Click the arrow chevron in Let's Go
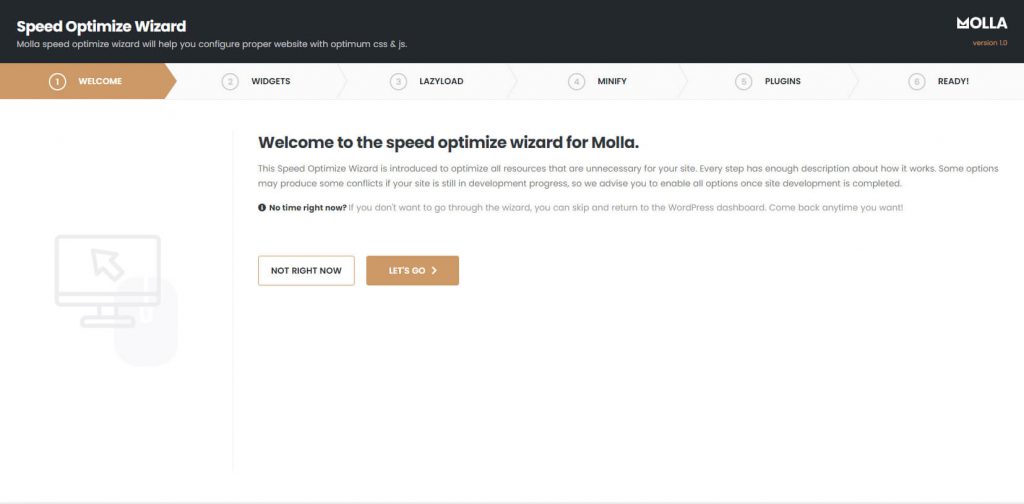 click(434, 270)
